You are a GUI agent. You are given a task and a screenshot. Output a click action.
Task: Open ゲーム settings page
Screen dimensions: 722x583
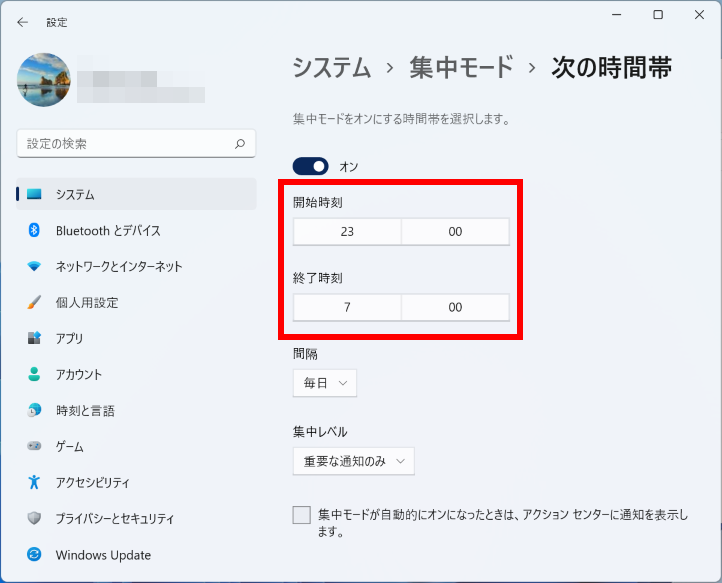[136, 446]
